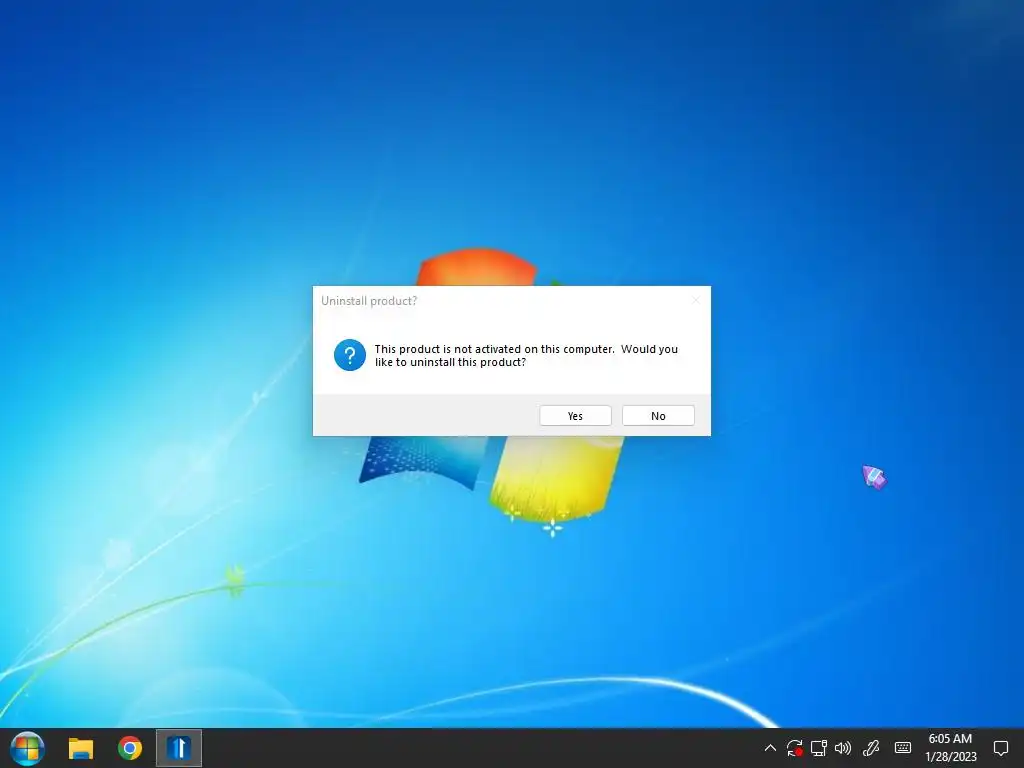Open the Windows Start menu

tap(27, 748)
